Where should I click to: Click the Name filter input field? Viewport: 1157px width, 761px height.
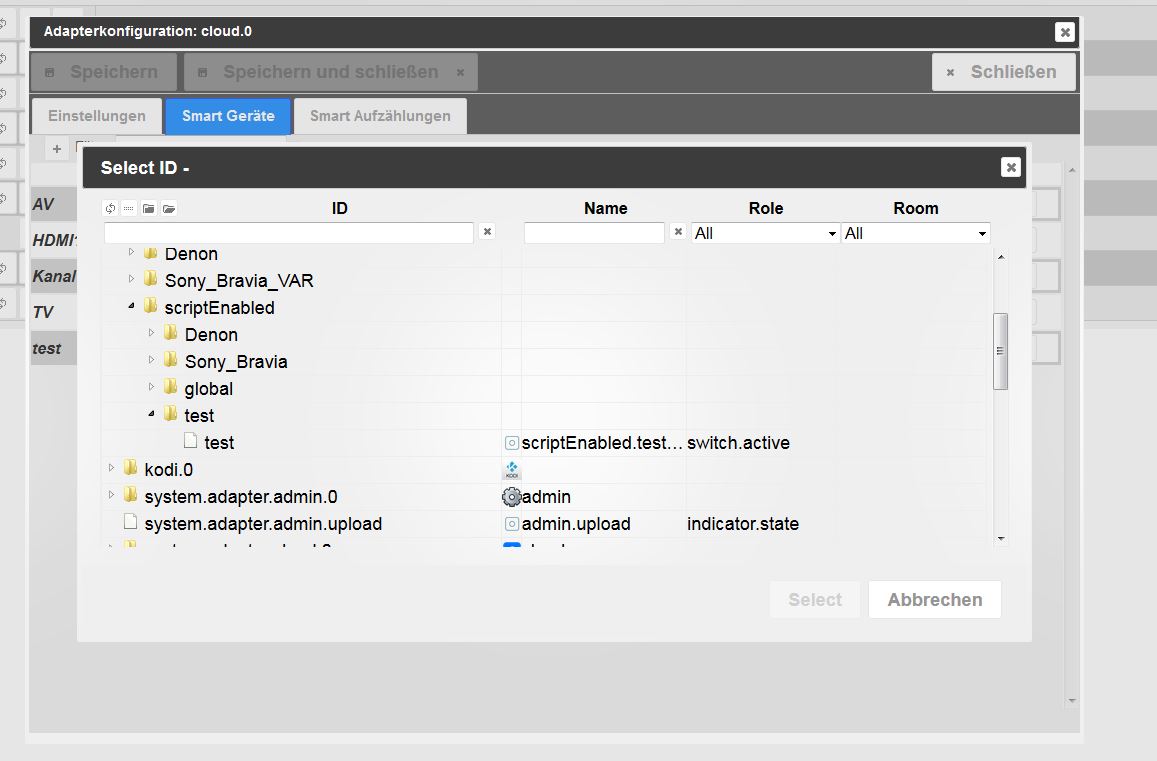(x=594, y=233)
